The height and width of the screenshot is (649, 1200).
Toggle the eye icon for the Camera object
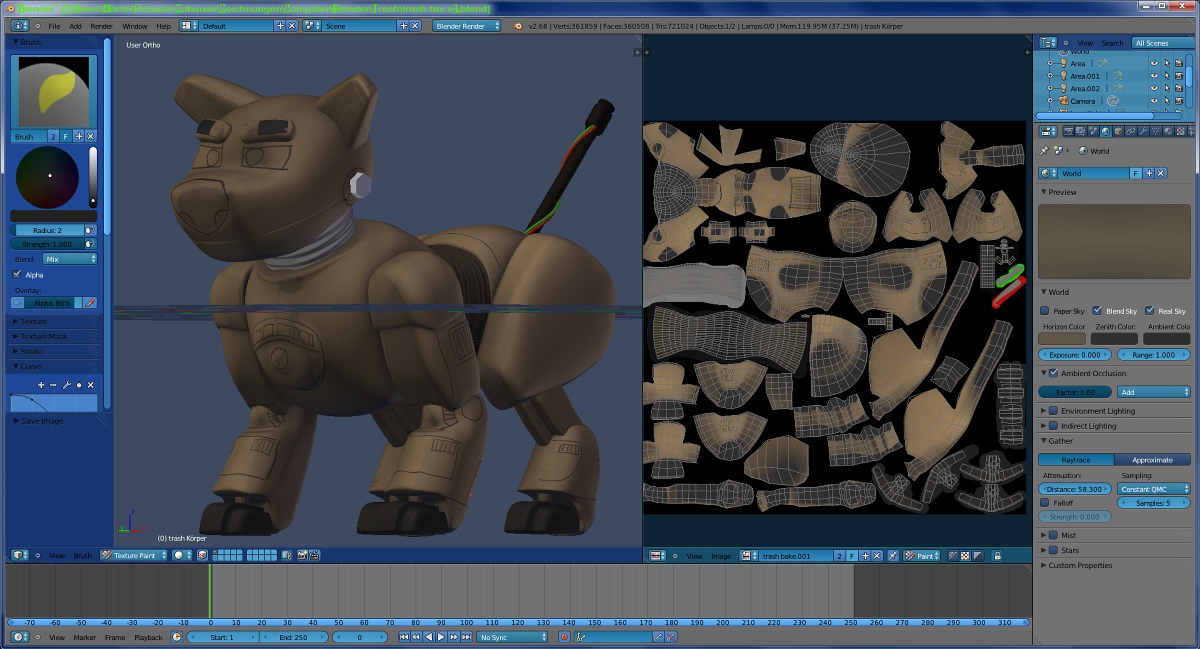click(x=1153, y=101)
